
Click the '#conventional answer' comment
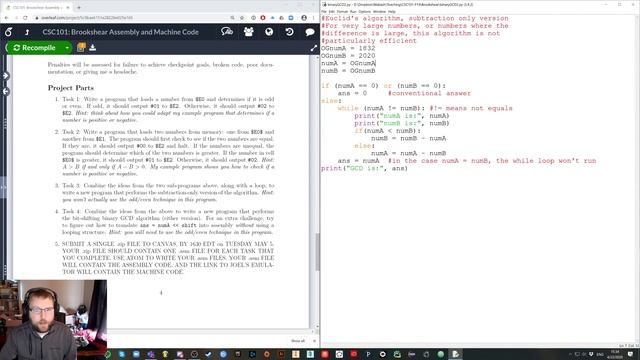(429, 93)
